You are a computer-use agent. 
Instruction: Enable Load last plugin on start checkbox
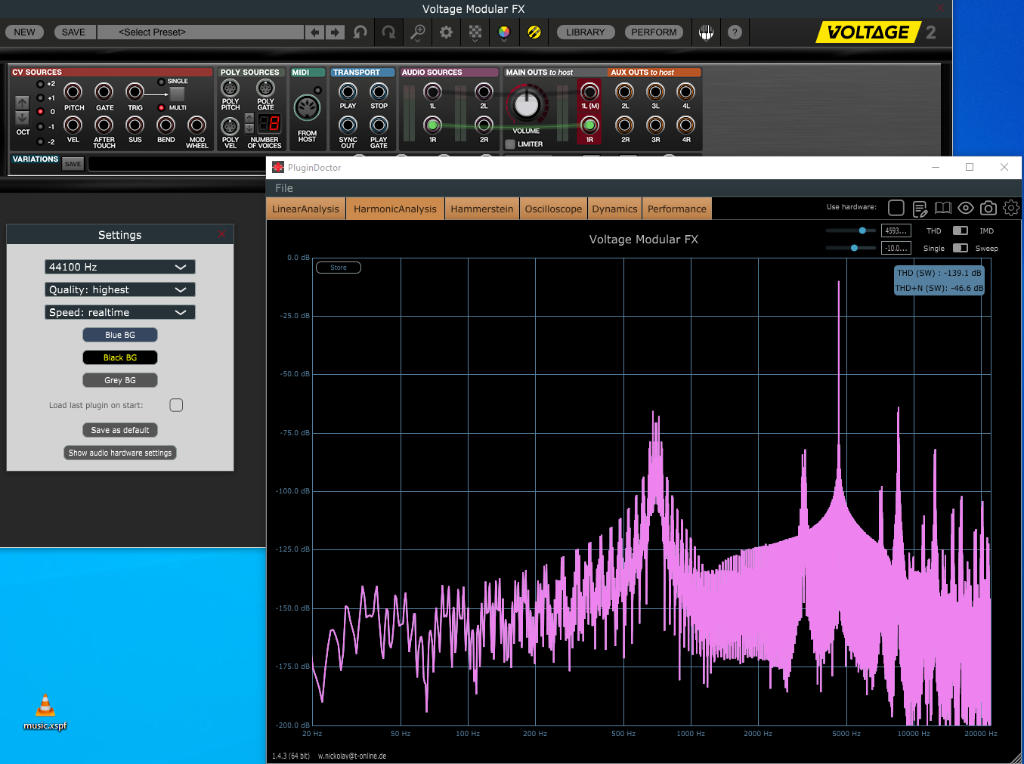pos(176,405)
